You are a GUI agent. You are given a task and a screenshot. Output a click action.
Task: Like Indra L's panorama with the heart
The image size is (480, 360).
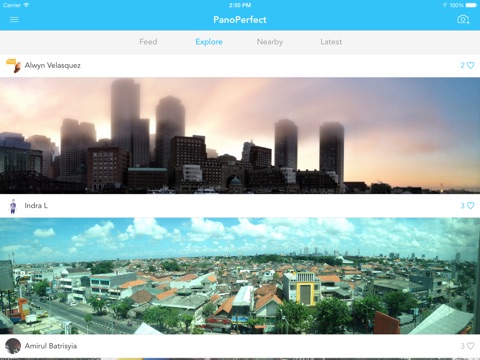pyautogui.click(x=470, y=206)
